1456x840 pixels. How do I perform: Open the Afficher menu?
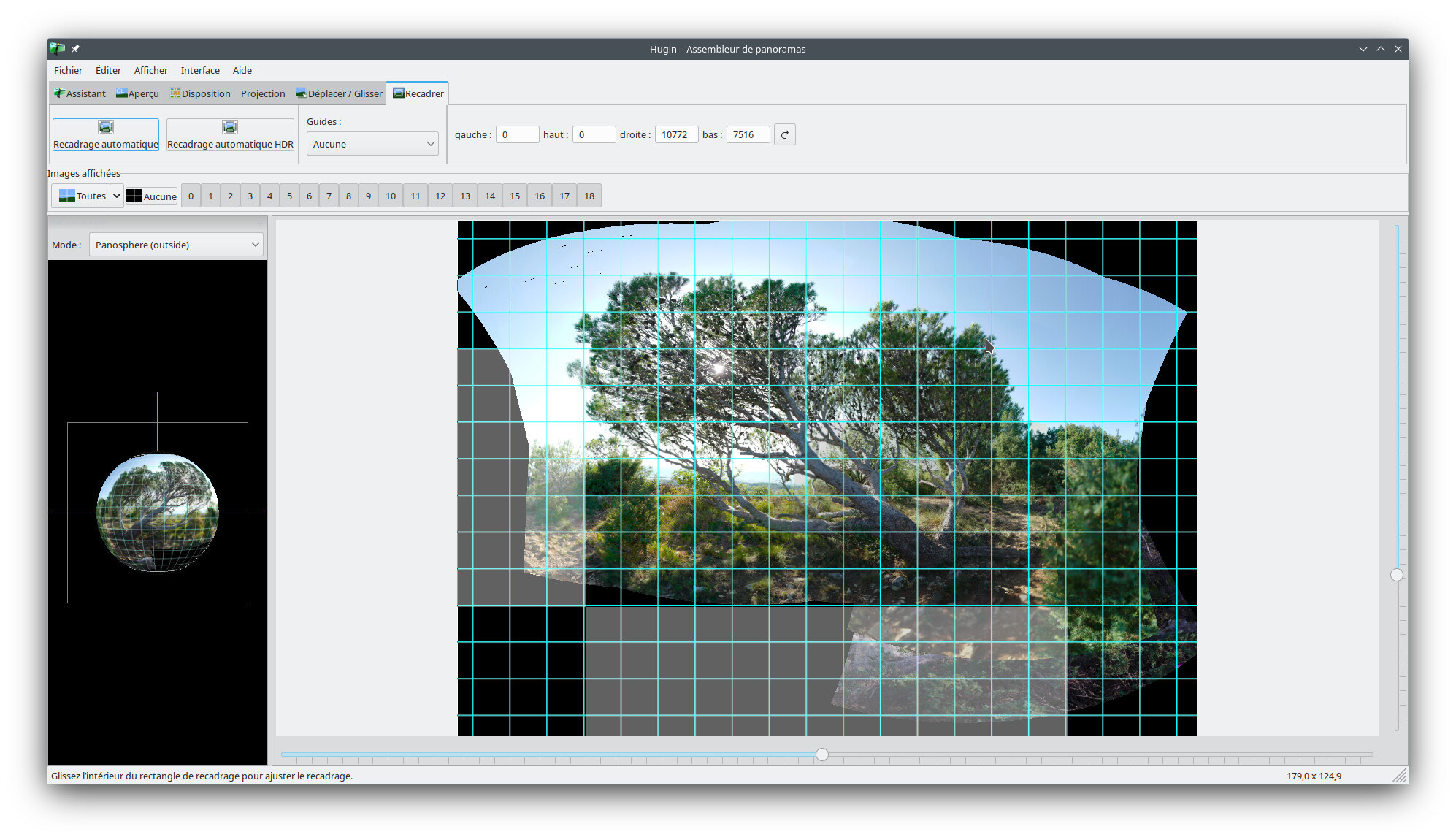click(x=150, y=70)
